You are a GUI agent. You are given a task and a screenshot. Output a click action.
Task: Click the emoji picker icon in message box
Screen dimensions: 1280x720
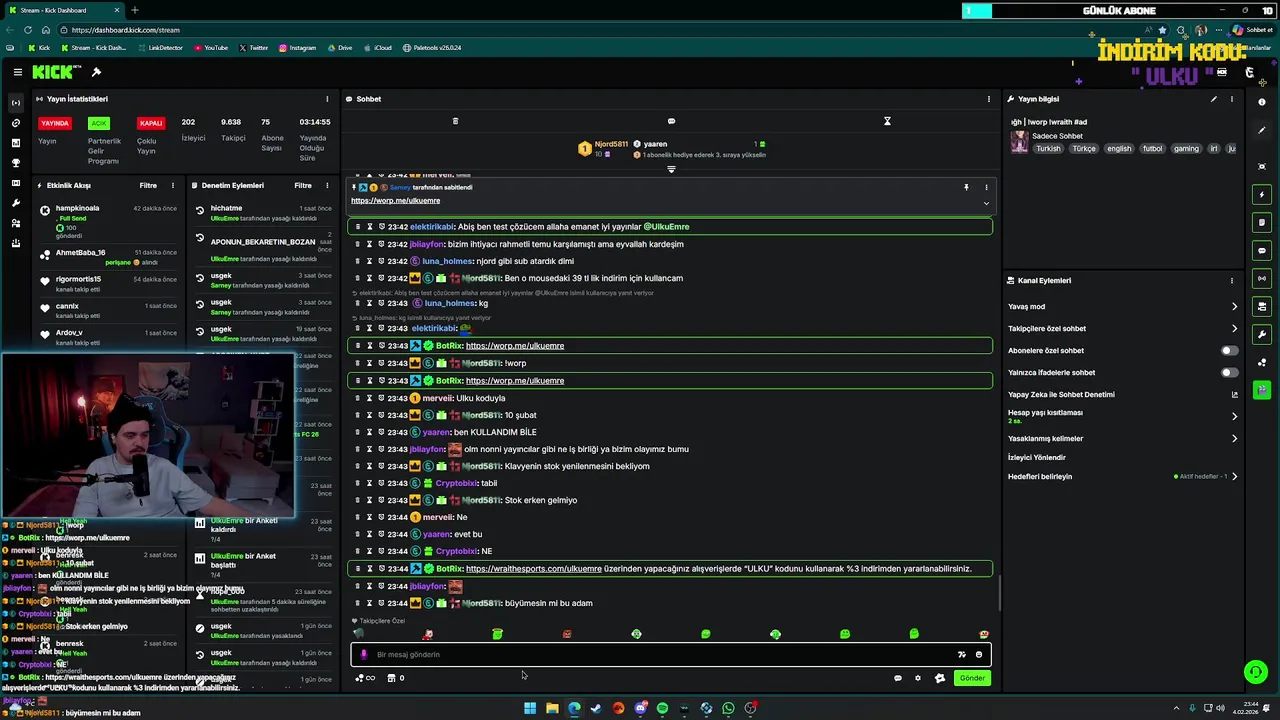(979, 655)
